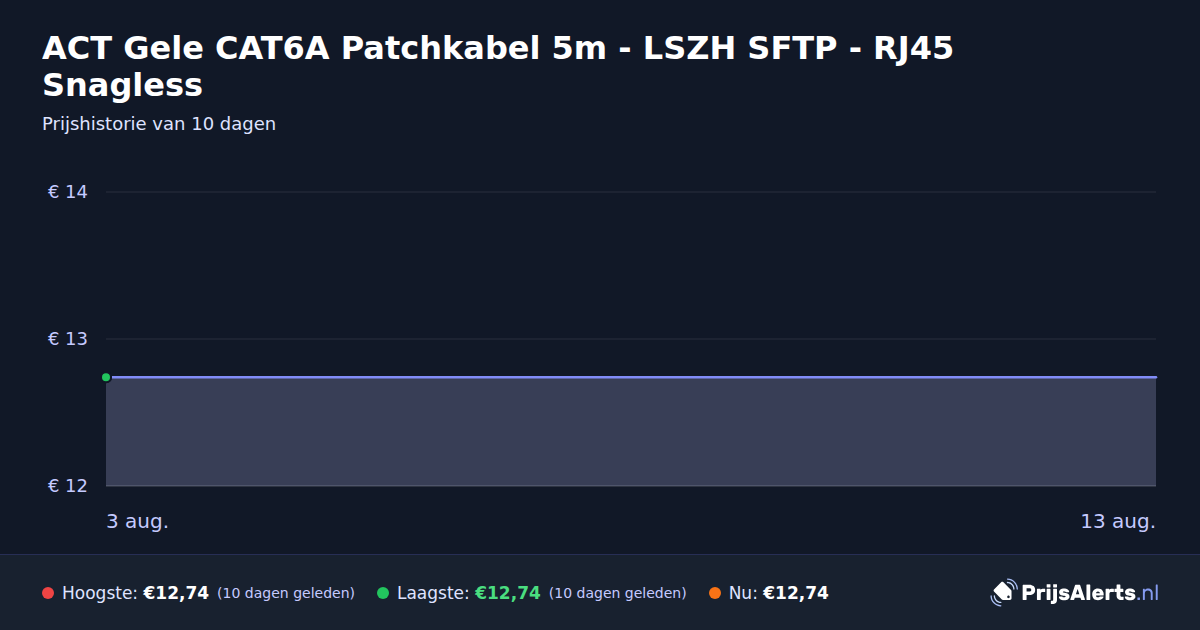Click the red dot beside Hoogste
Screen dimensions: 1200x630
click(48, 593)
